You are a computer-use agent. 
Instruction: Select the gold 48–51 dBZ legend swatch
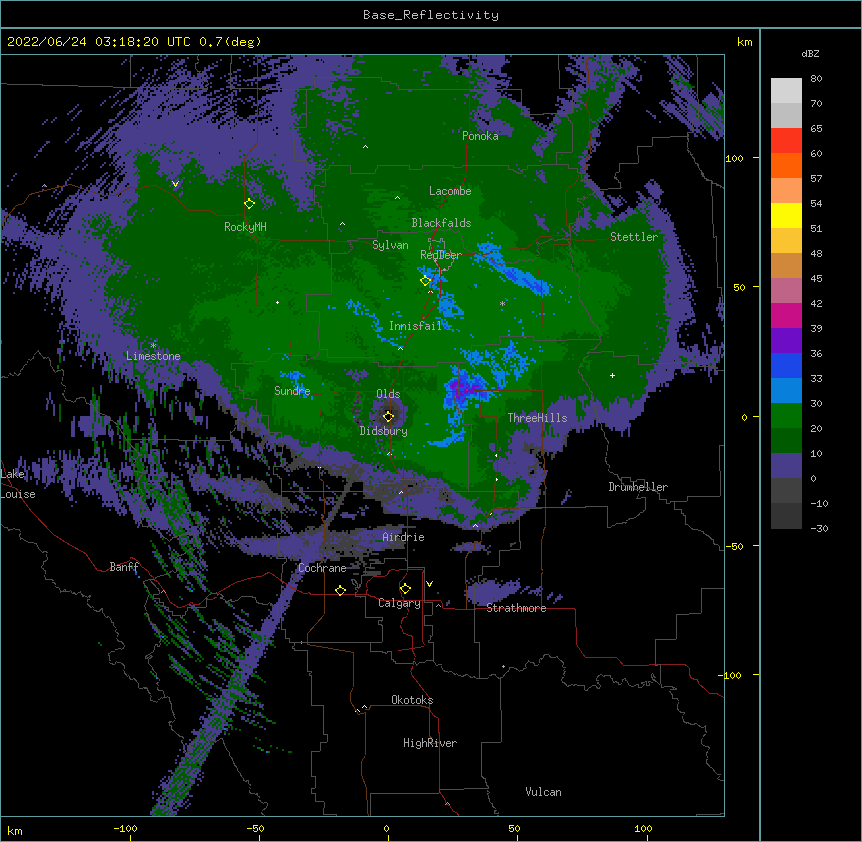click(786, 241)
